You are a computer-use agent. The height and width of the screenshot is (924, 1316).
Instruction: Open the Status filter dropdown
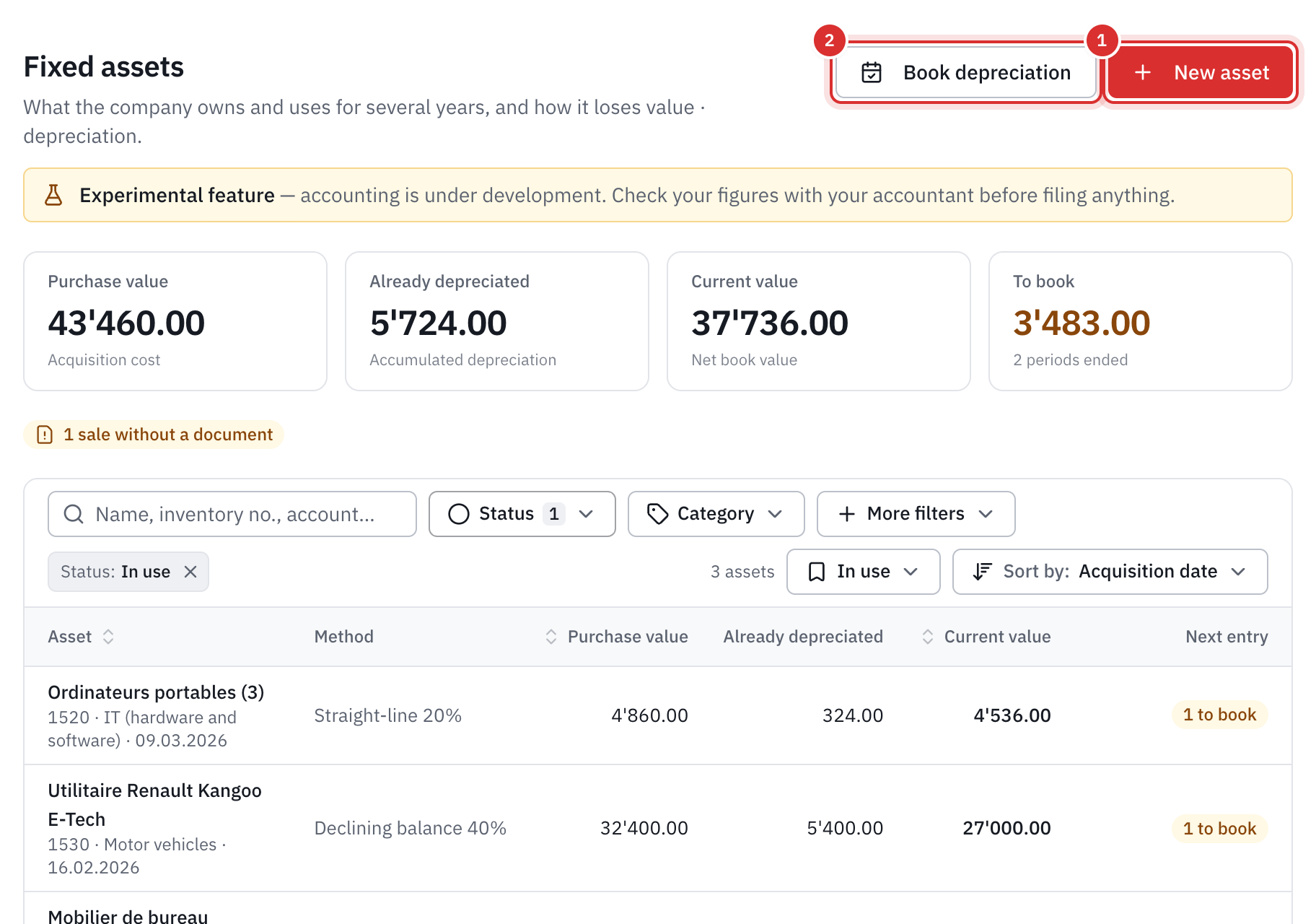tap(522, 514)
